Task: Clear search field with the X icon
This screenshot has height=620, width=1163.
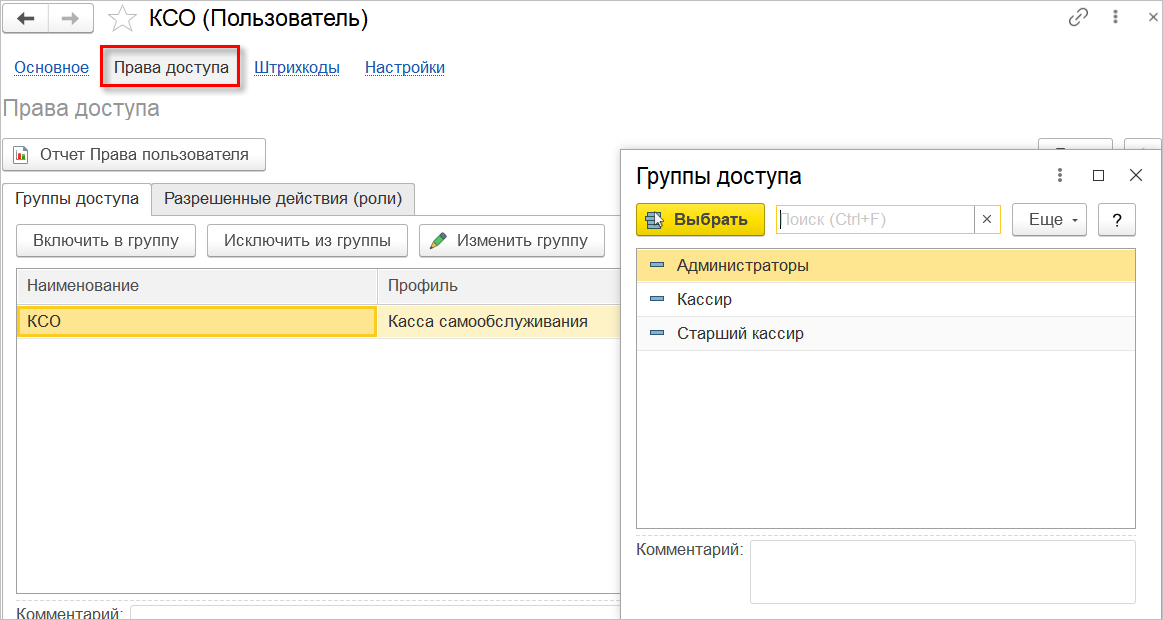Action: point(987,220)
